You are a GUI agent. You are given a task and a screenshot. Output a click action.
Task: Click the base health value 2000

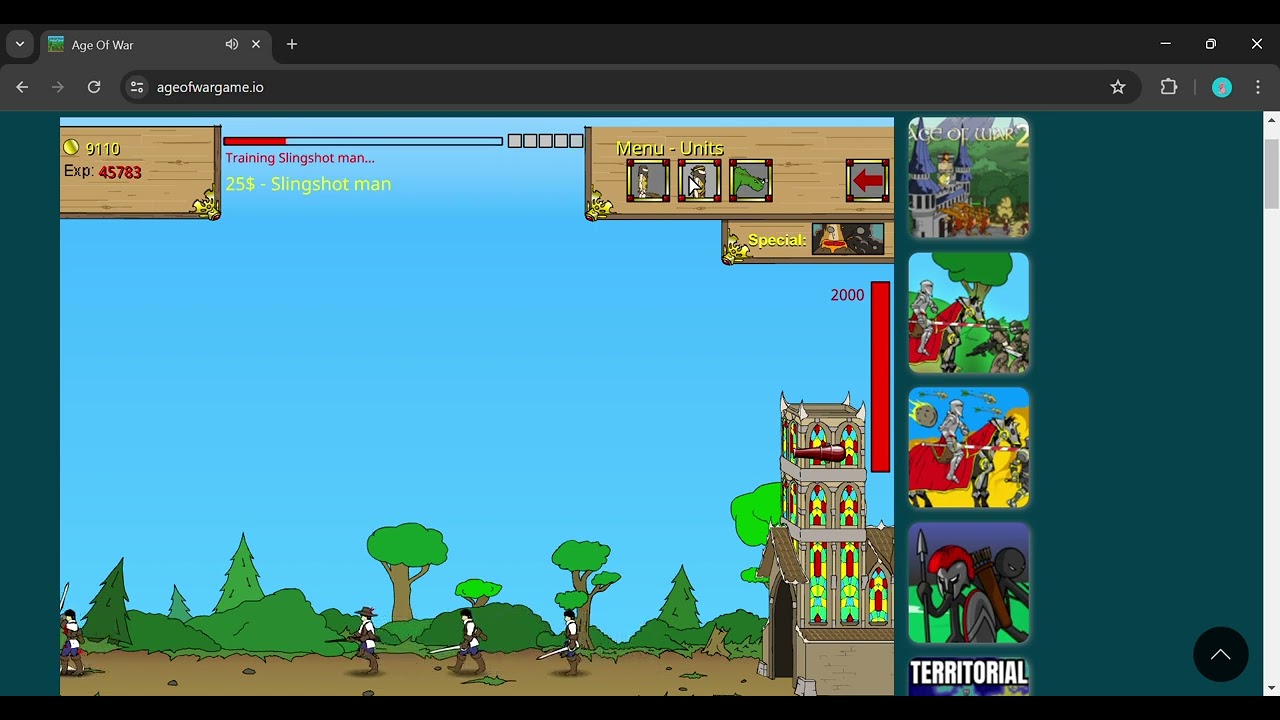pyautogui.click(x=847, y=295)
